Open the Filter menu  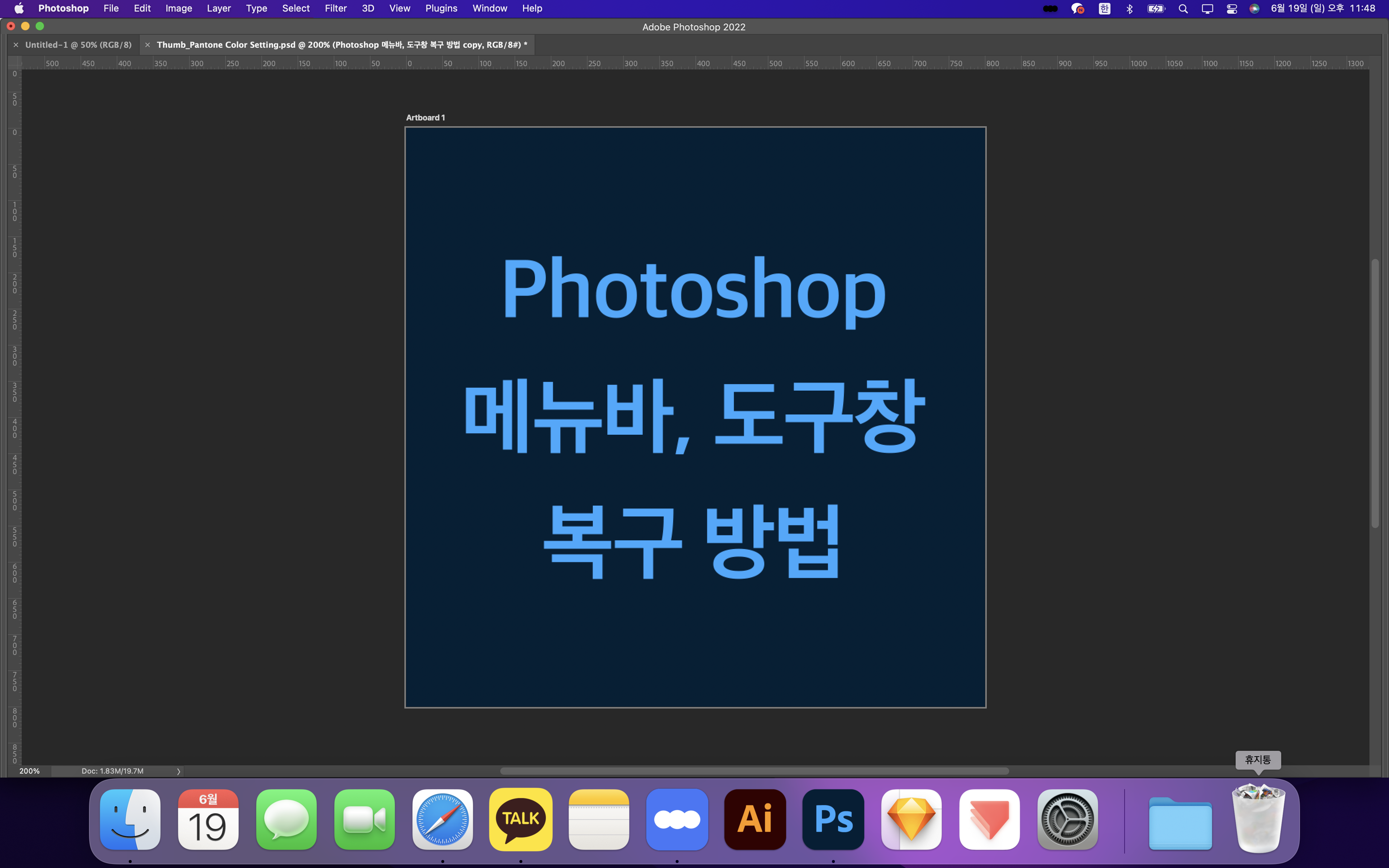(336, 8)
